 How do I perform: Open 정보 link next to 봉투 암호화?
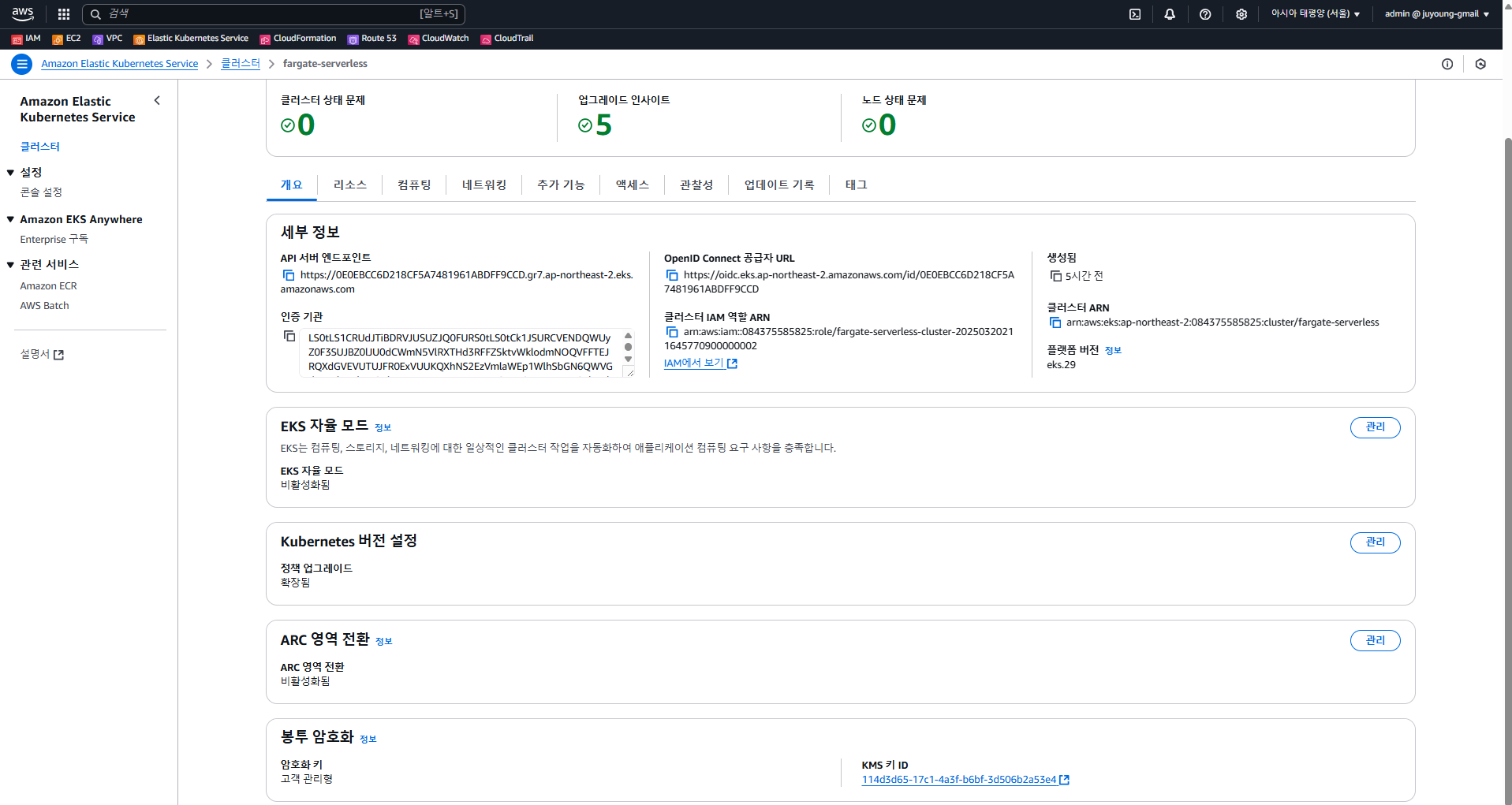click(368, 740)
